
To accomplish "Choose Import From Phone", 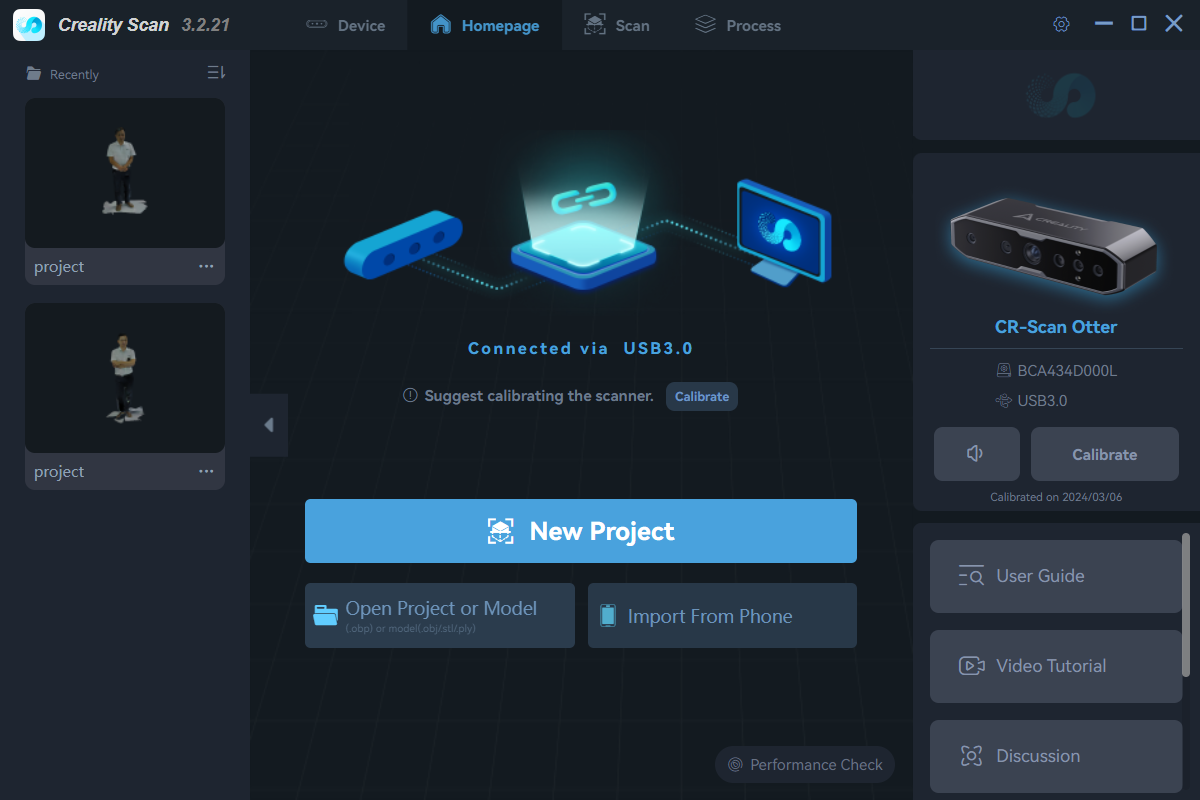I will [x=722, y=615].
